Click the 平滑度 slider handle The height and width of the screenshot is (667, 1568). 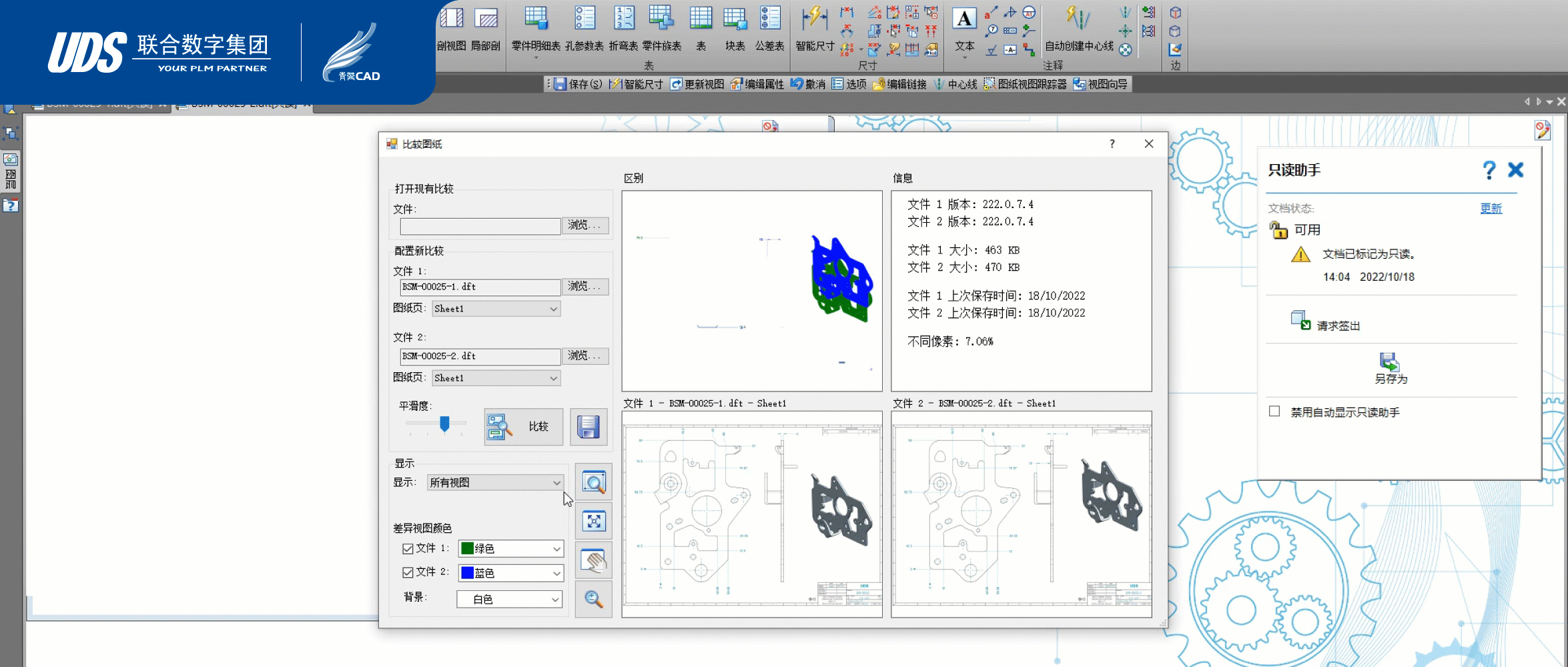444,424
